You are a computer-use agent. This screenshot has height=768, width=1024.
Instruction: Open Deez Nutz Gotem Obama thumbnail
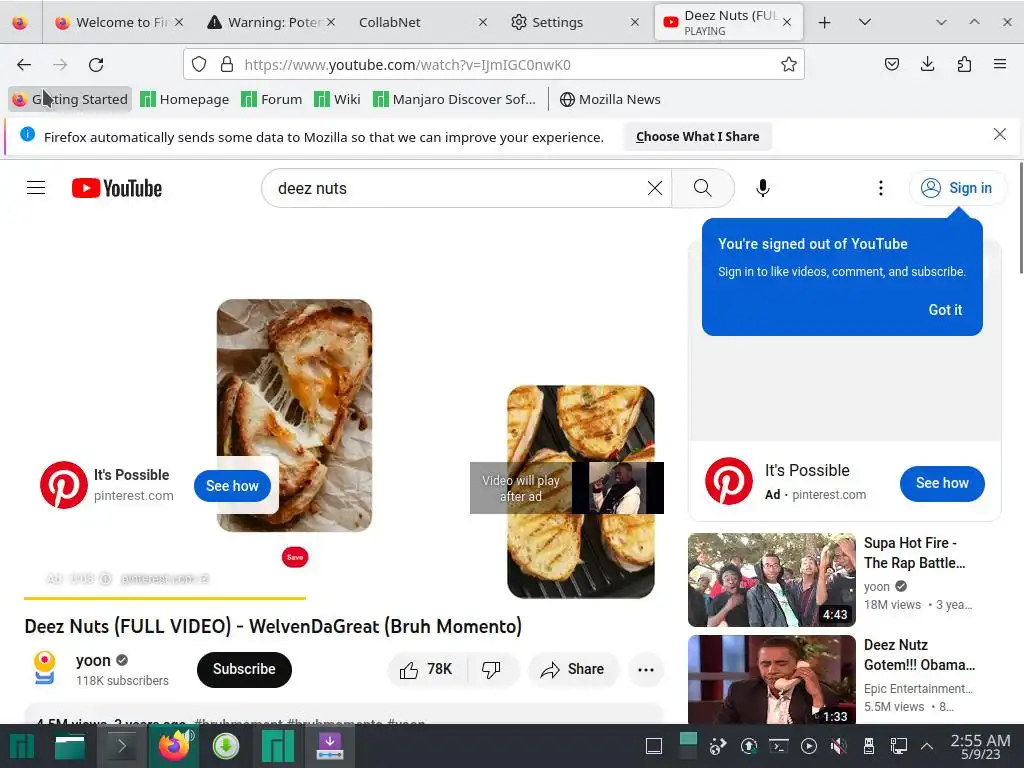(x=771, y=679)
